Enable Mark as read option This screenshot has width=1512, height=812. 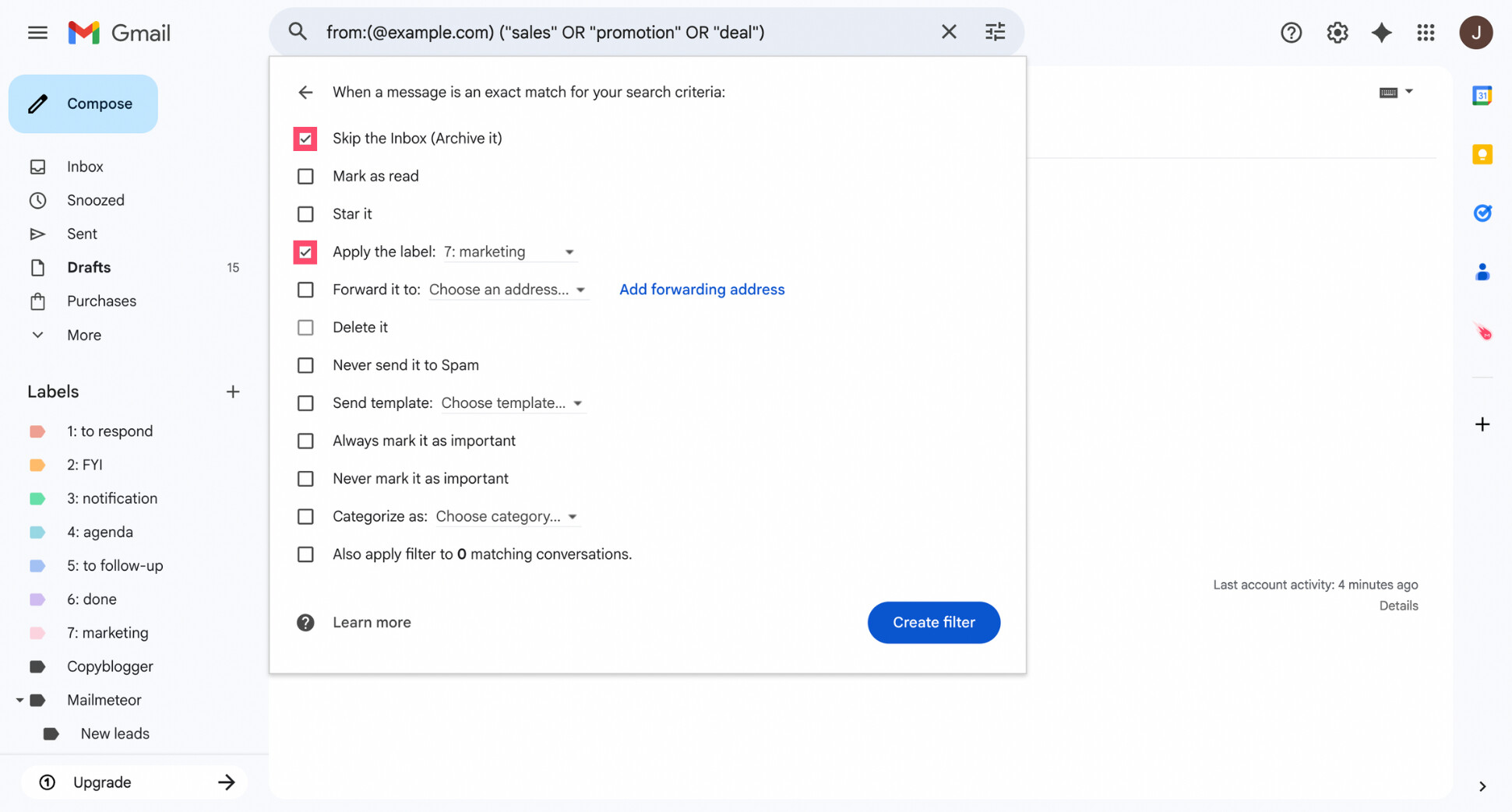coord(305,176)
